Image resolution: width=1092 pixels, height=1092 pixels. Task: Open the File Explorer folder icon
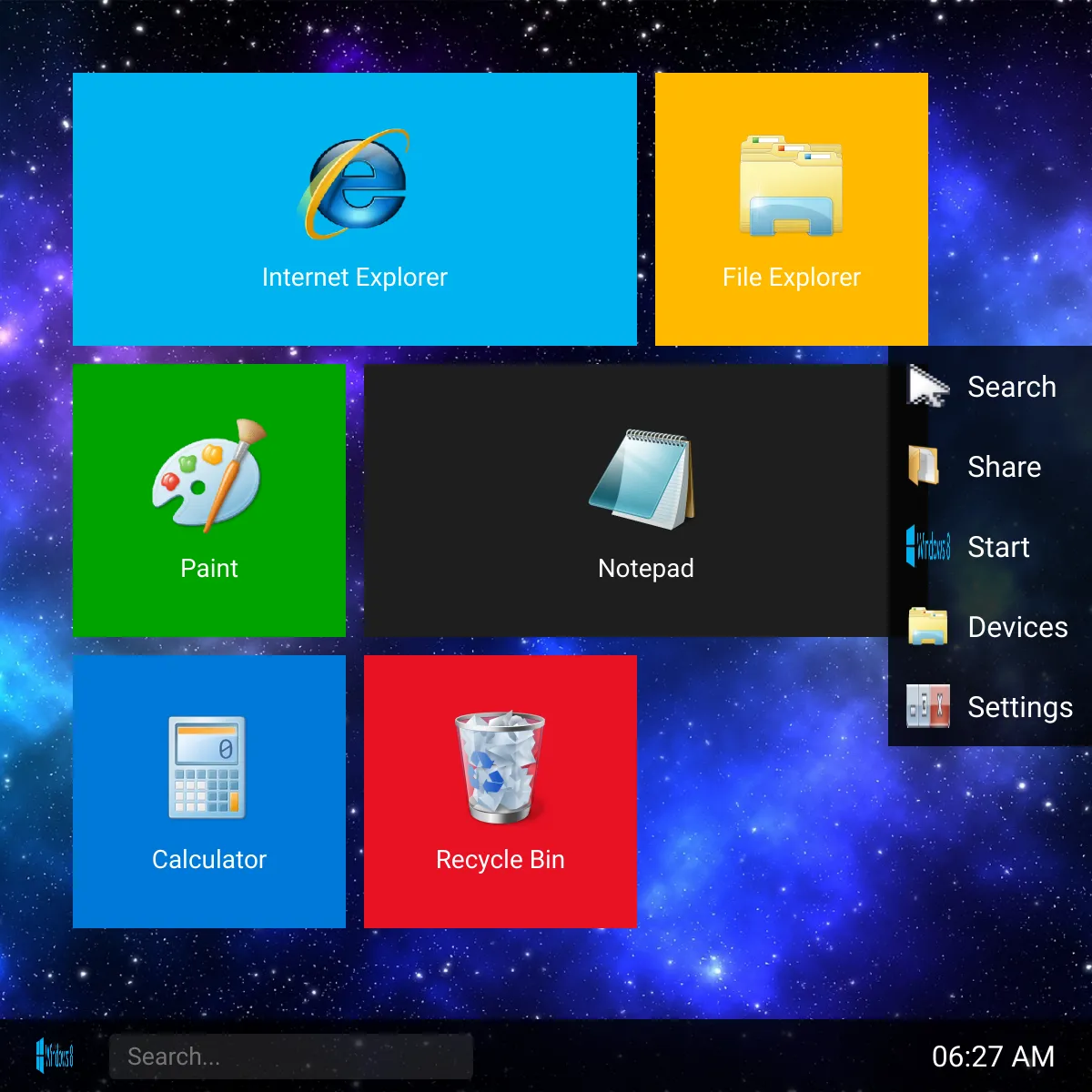(x=791, y=186)
